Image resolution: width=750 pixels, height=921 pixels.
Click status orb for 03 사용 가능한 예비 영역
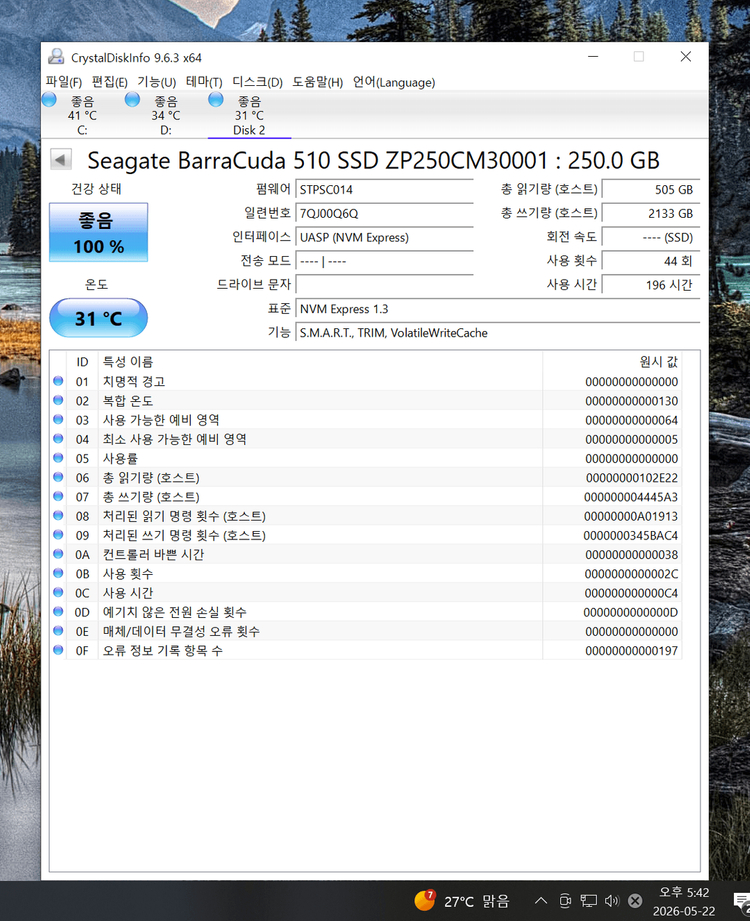pyautogui.click(x=58, y=419)
